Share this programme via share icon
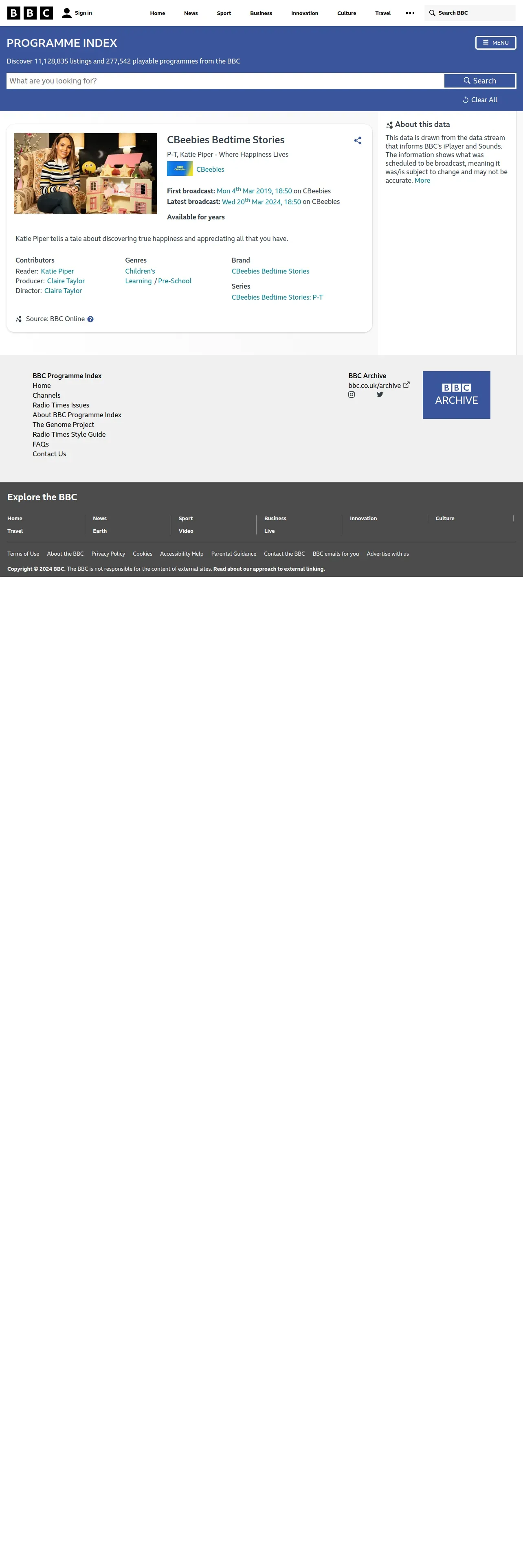This screenshot has height=1568, width=523. pos(357,140)
